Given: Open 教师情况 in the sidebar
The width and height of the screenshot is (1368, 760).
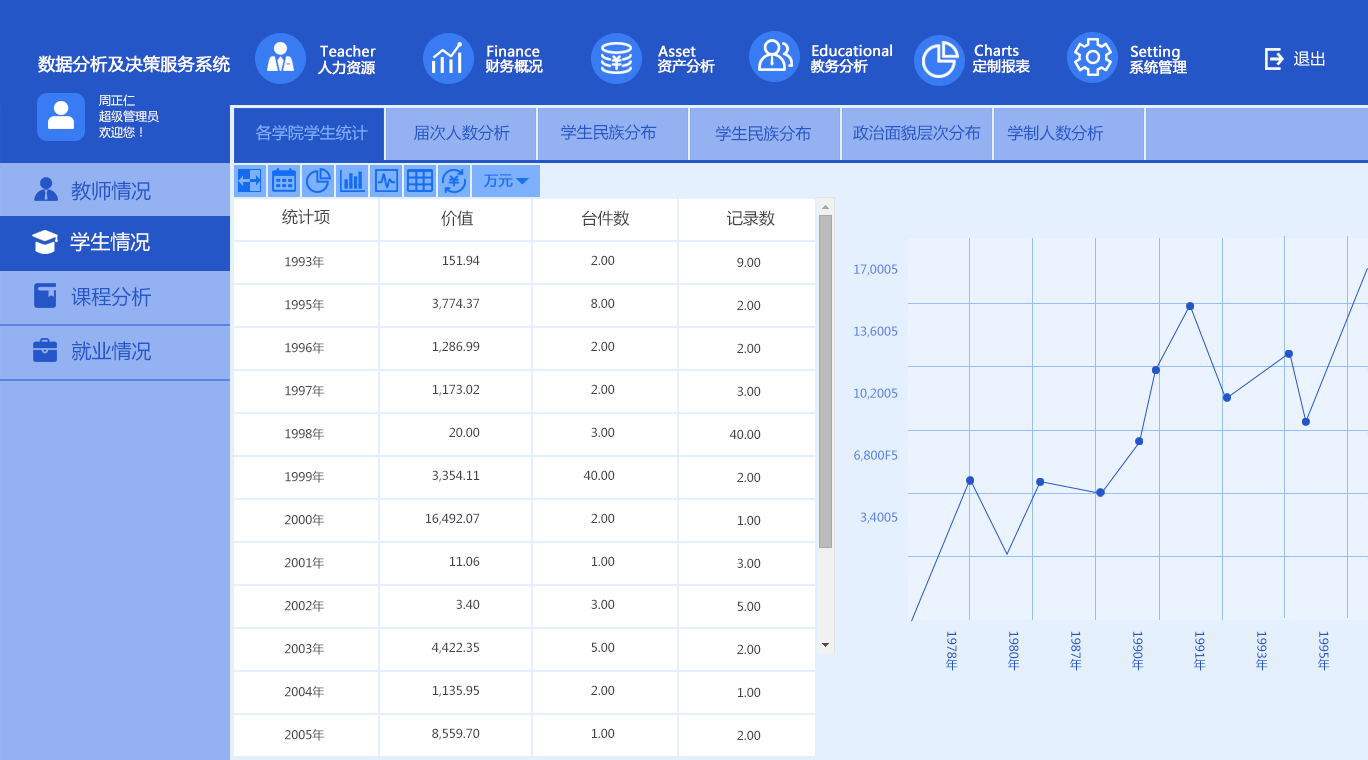Looking at the screenshot, I should pos(110,190).
